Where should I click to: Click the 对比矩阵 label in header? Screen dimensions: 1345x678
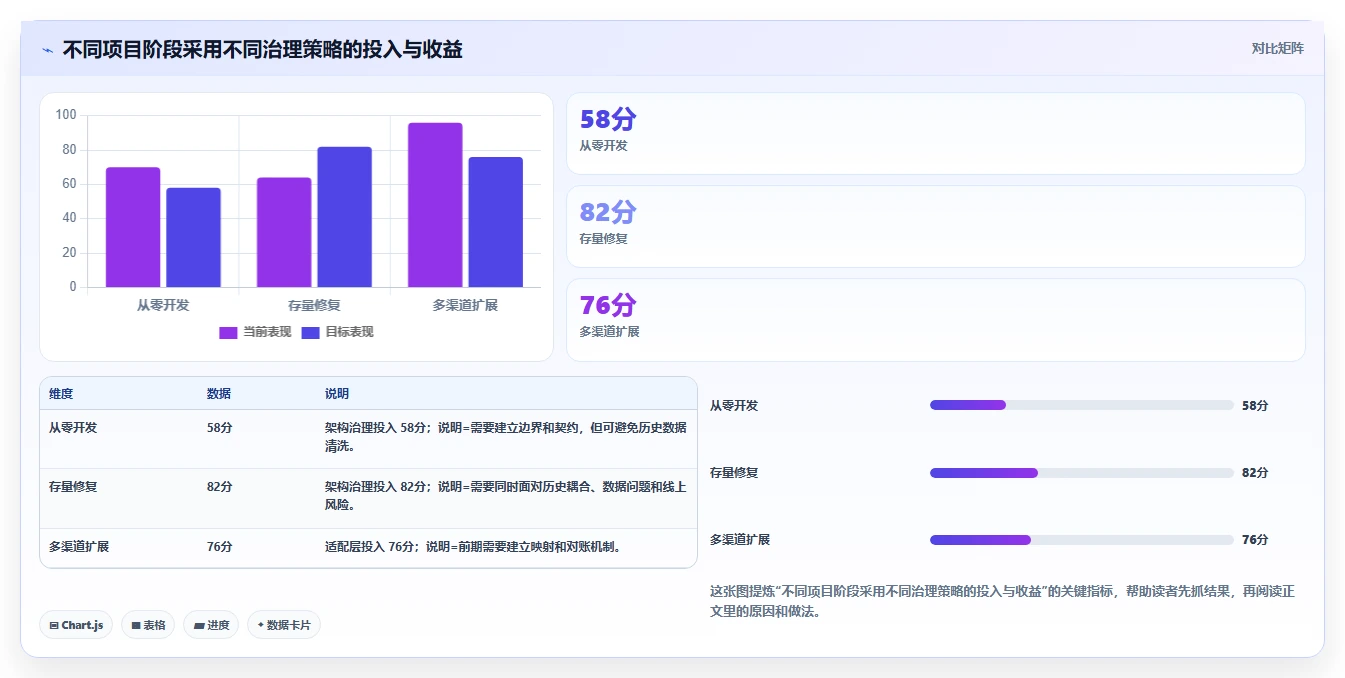pos(1277,48)
